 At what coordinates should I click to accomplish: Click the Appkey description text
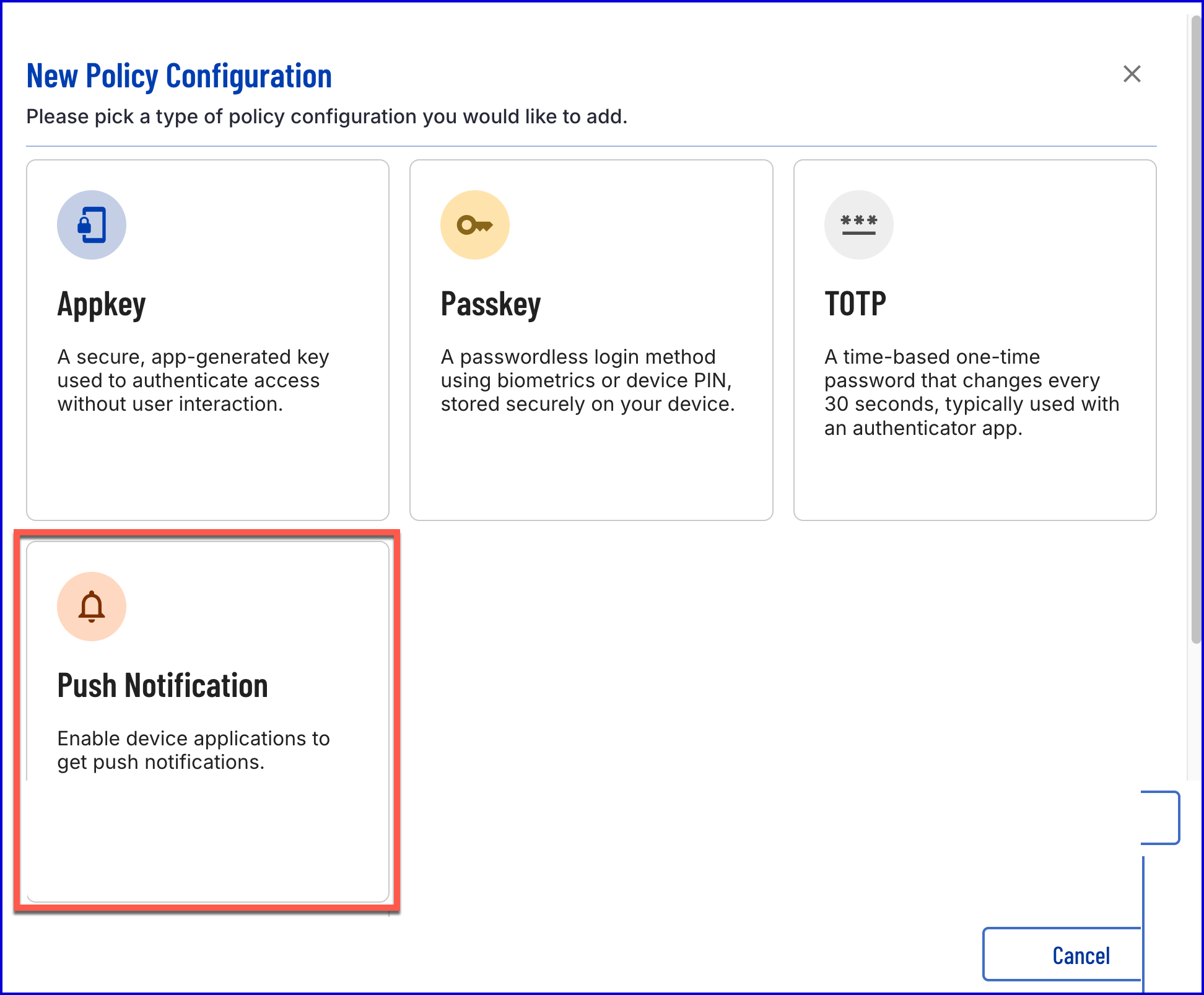pyautogui.click(x=193, y=380)
